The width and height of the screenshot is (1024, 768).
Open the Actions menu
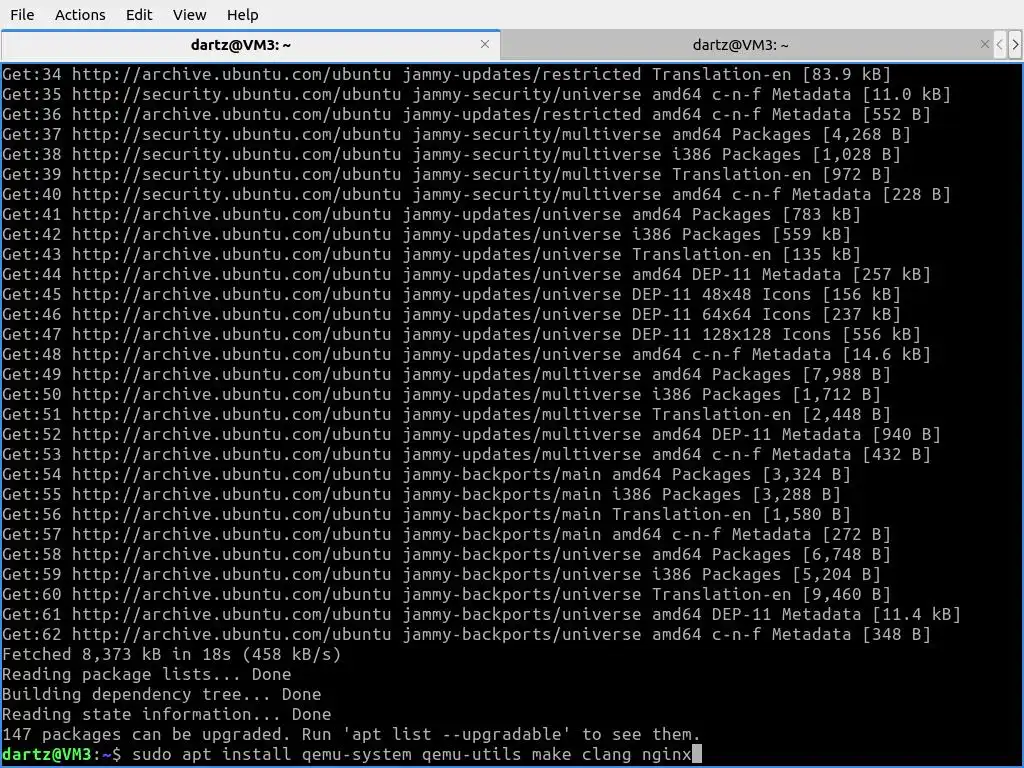tap(80, 14)
